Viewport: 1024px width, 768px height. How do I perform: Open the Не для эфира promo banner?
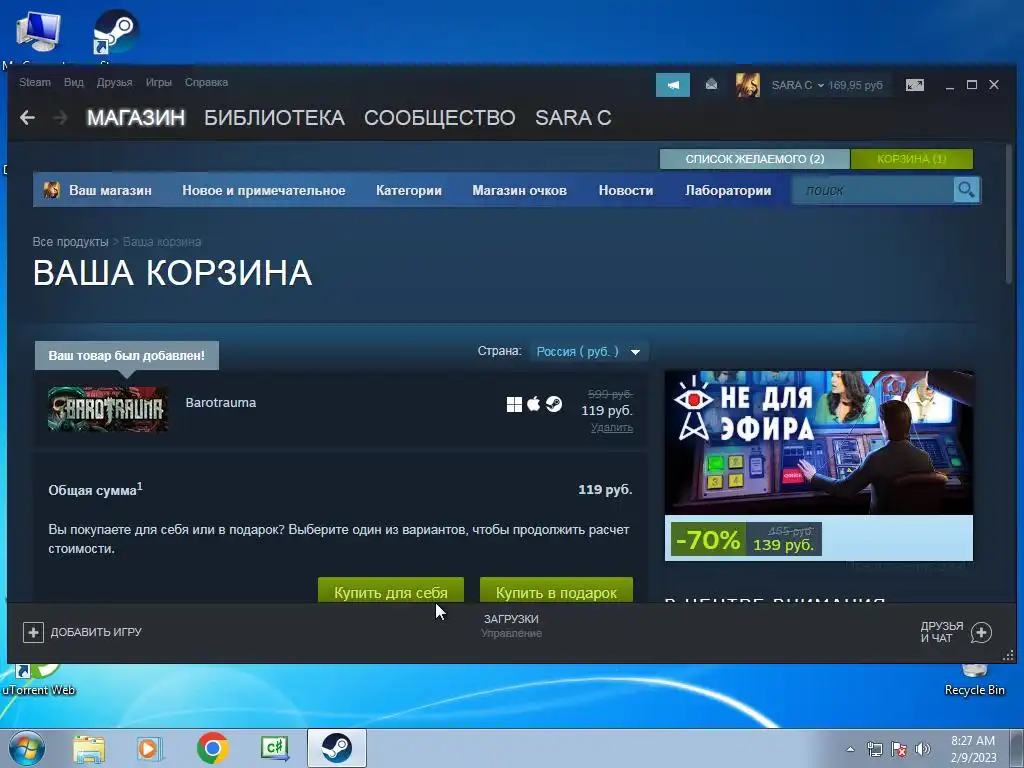point(819,466)
